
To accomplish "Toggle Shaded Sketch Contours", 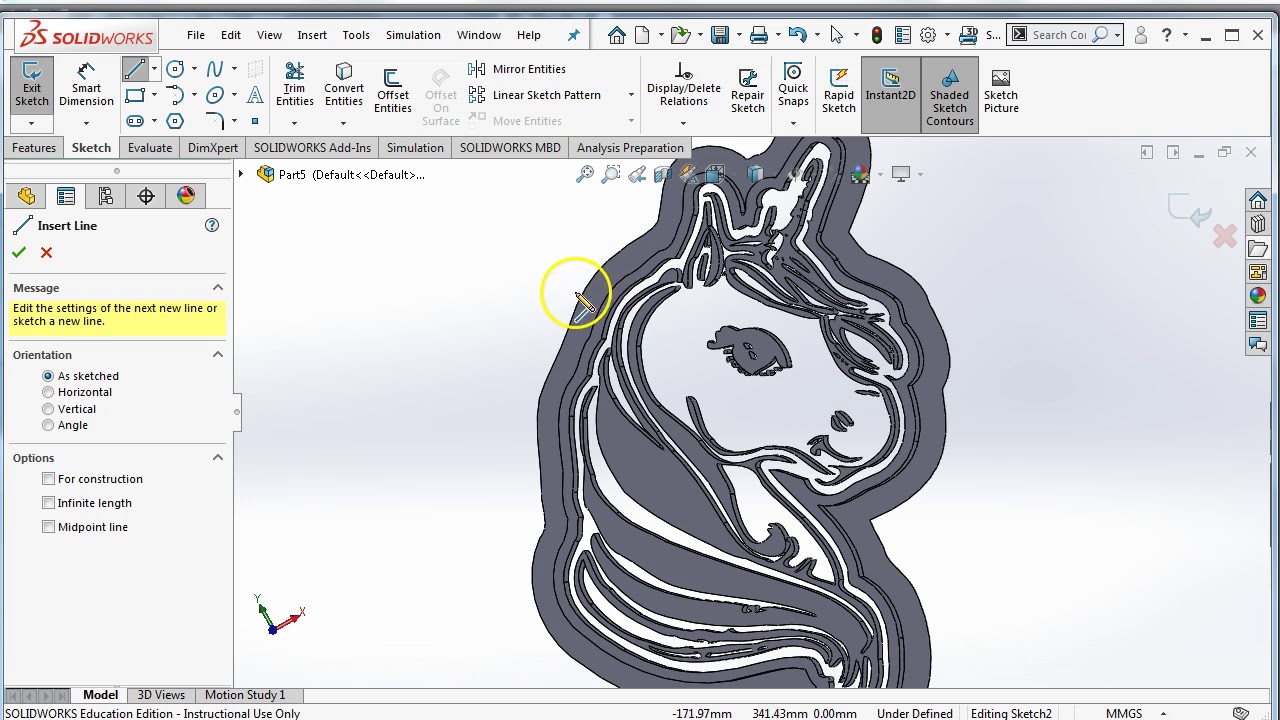I will pos(949,95).
